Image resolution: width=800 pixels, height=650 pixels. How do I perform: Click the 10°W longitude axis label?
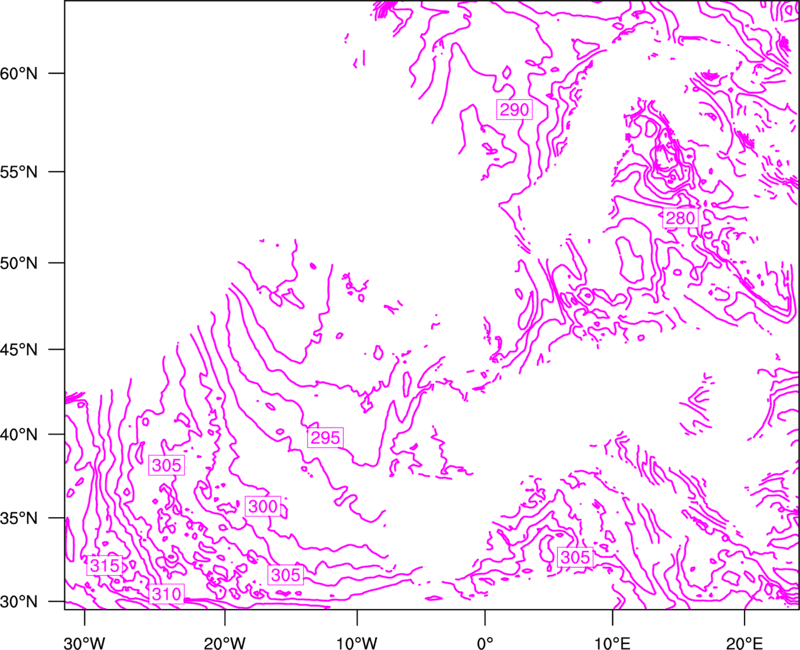[357, 643]
